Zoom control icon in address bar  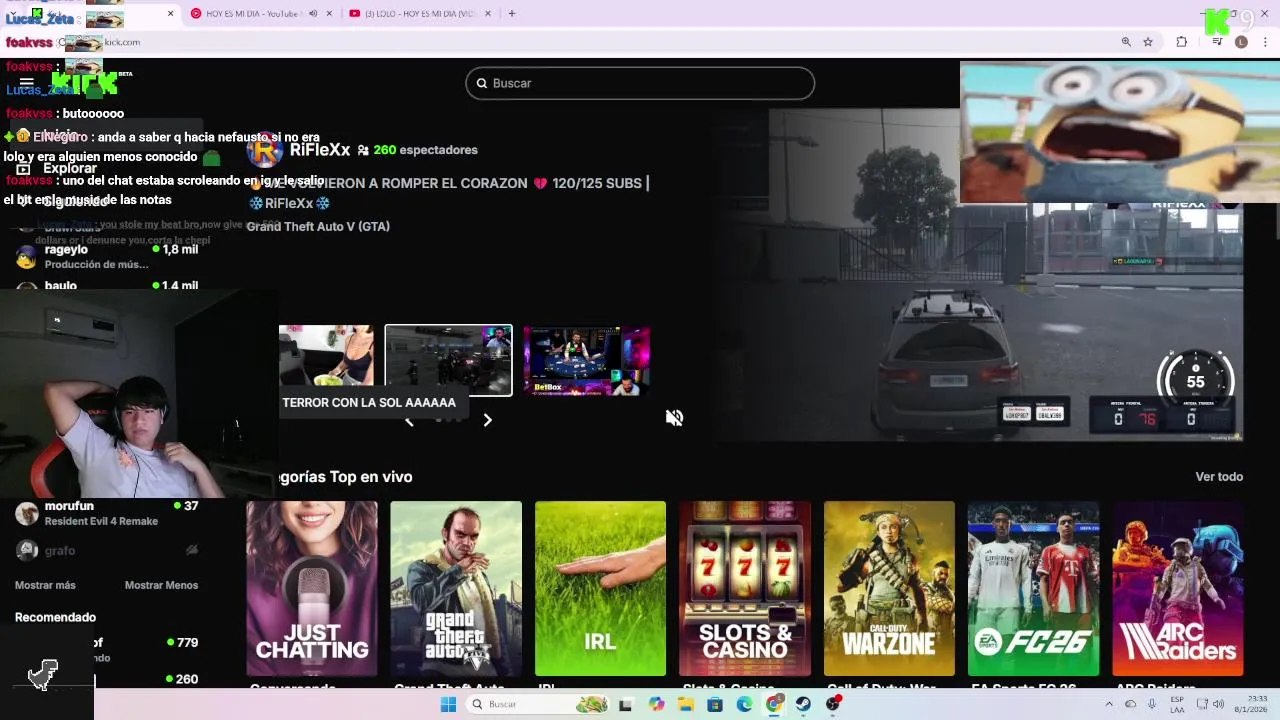coord(1126,42)
